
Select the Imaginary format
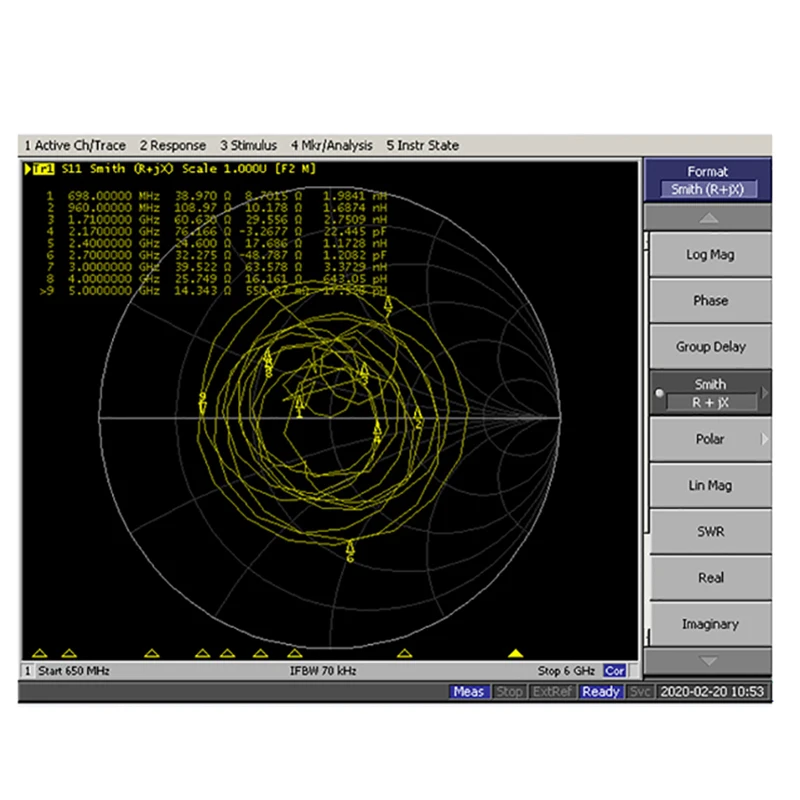click(x=710, y=623)
